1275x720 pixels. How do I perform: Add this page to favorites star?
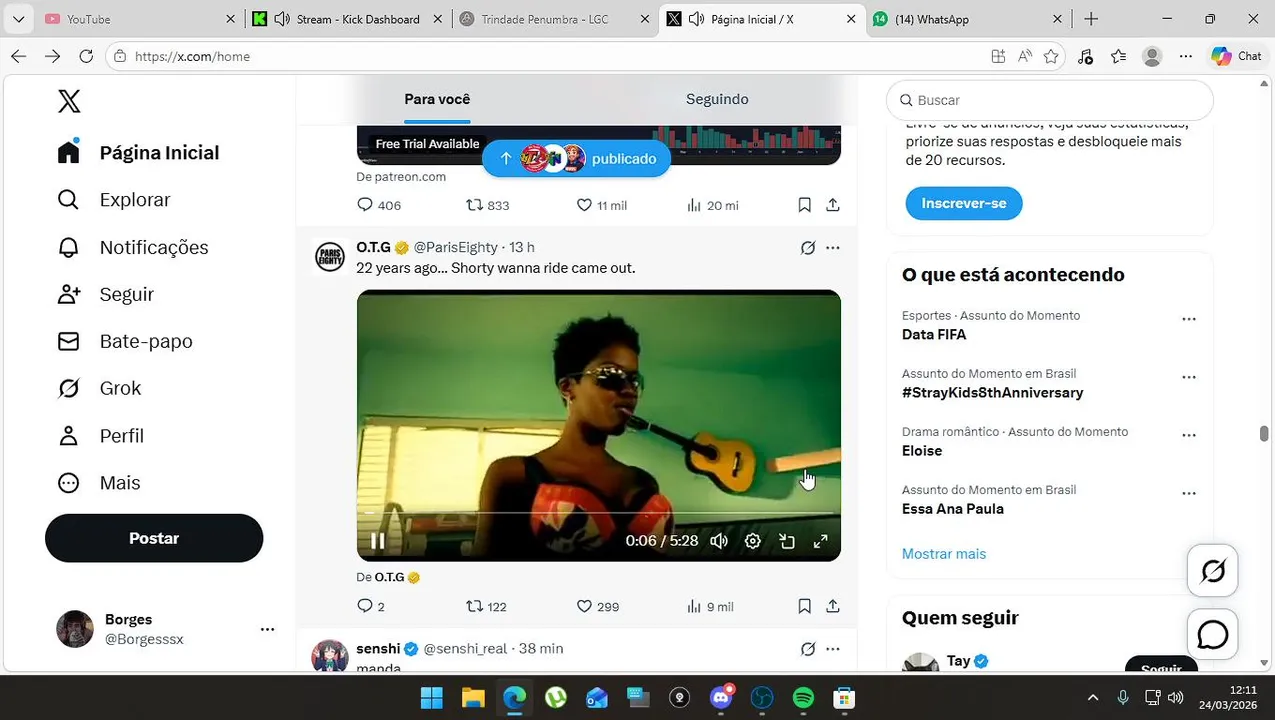1051,56
